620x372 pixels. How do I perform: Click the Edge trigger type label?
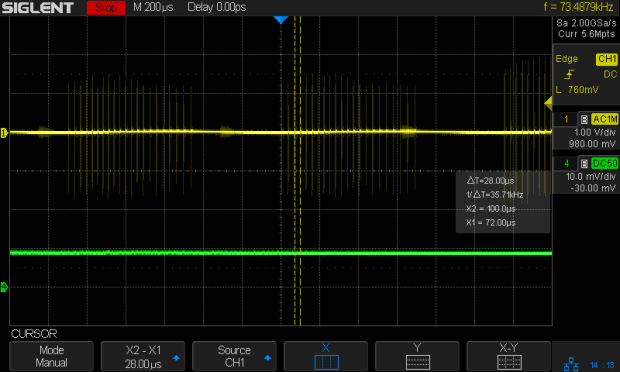click(x=566, y=59)
